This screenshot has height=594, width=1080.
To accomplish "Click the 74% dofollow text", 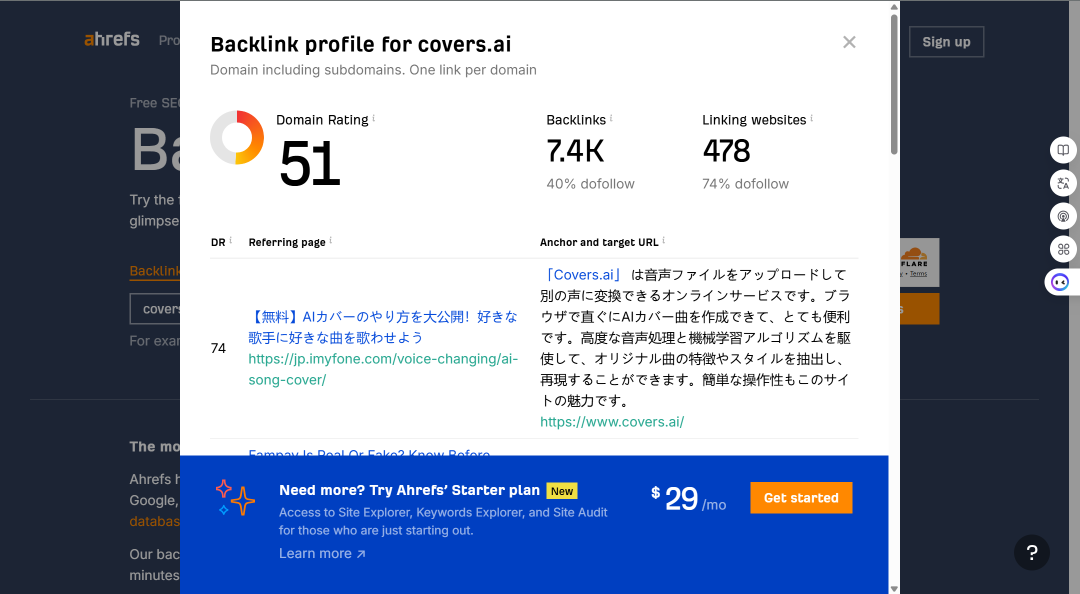I will tap(745, 184).
